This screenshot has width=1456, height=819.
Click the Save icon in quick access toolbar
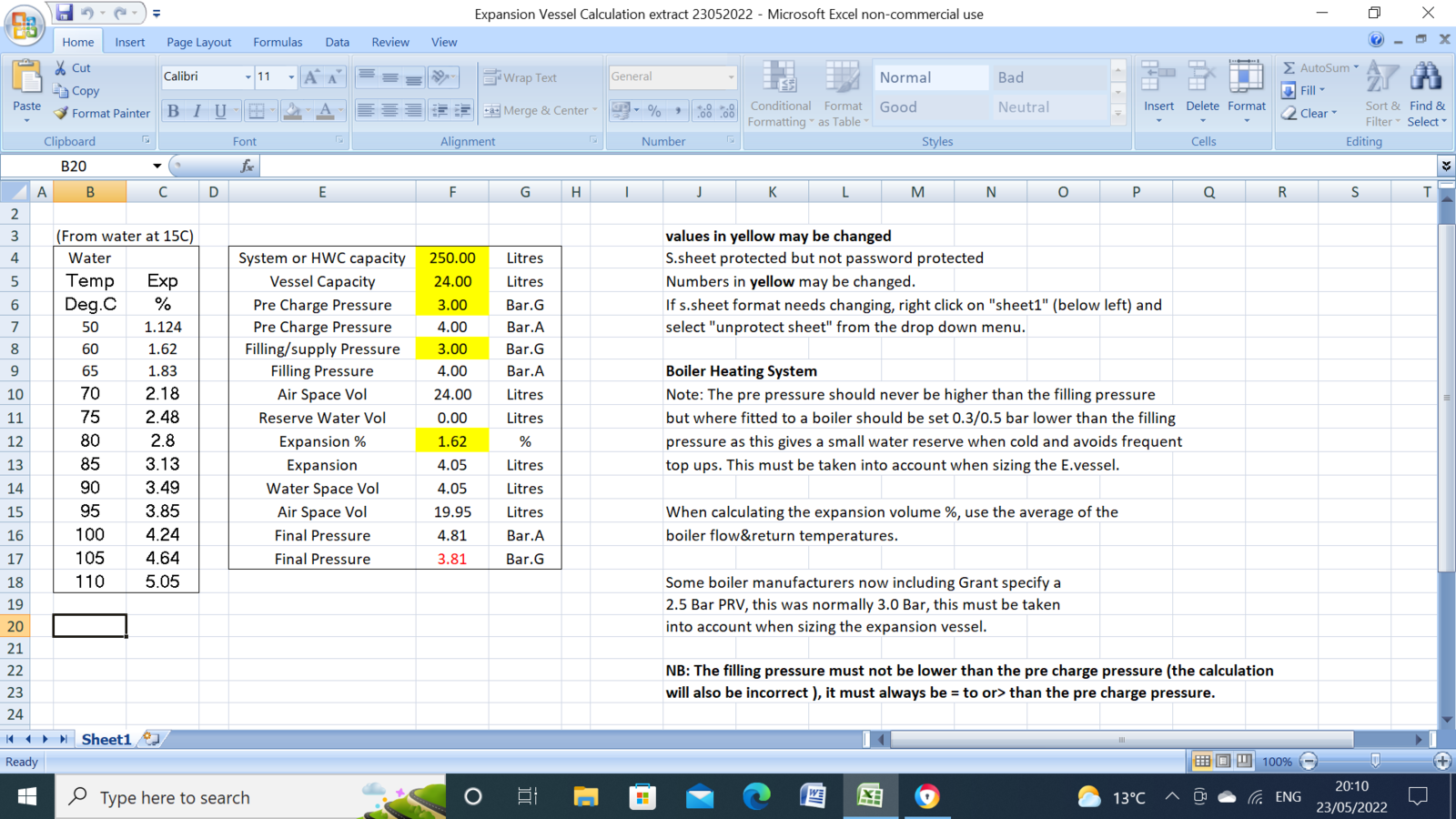coord(64,13)
